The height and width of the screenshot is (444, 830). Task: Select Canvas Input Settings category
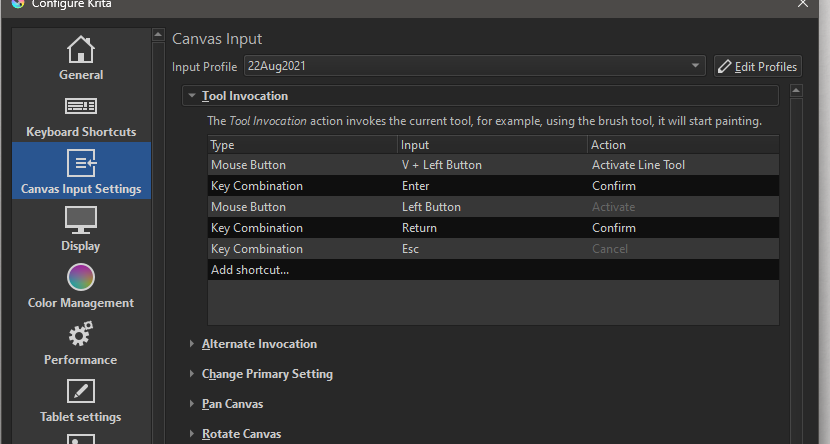(81, 171)
